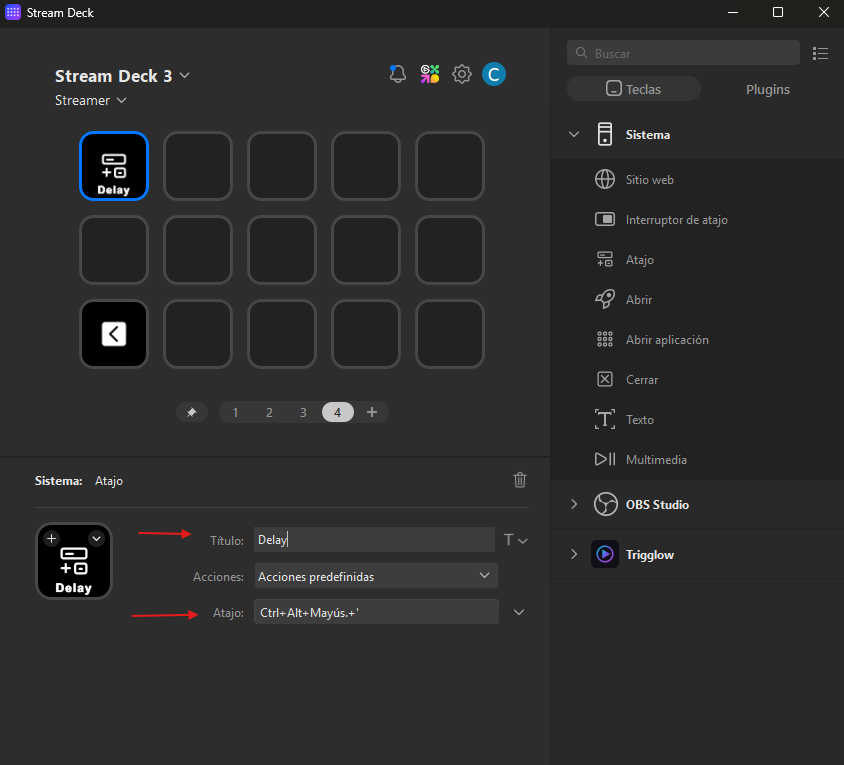
Task: Go to page 1
Action: [x=235, y=412]
